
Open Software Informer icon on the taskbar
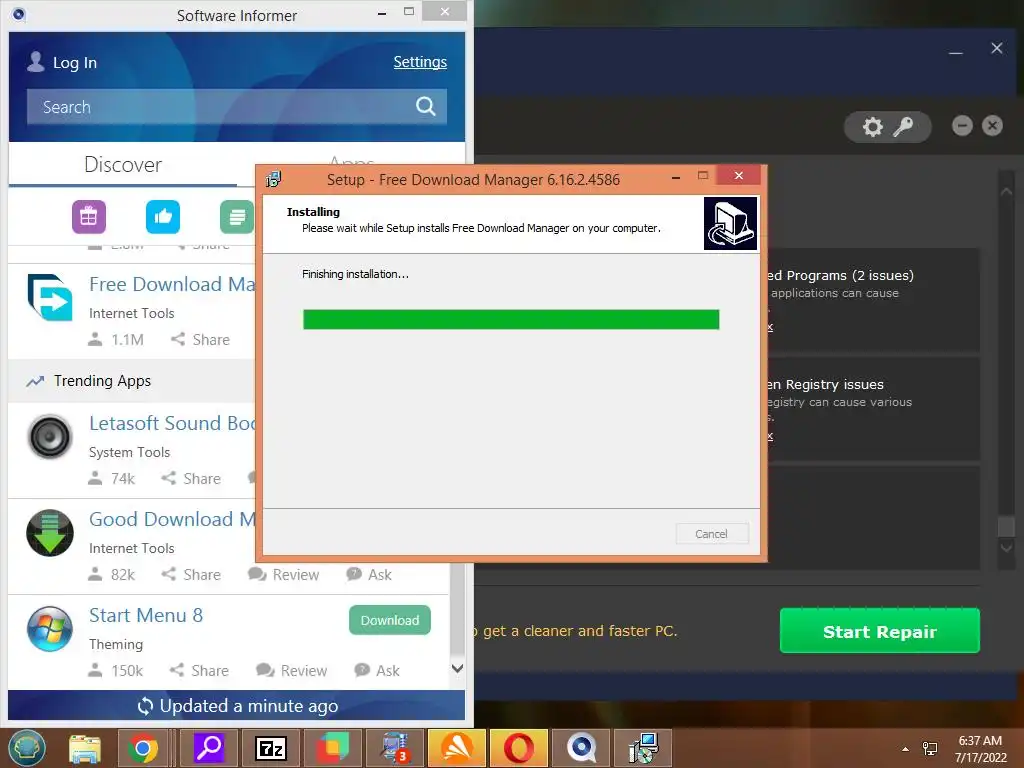[581, 748]
